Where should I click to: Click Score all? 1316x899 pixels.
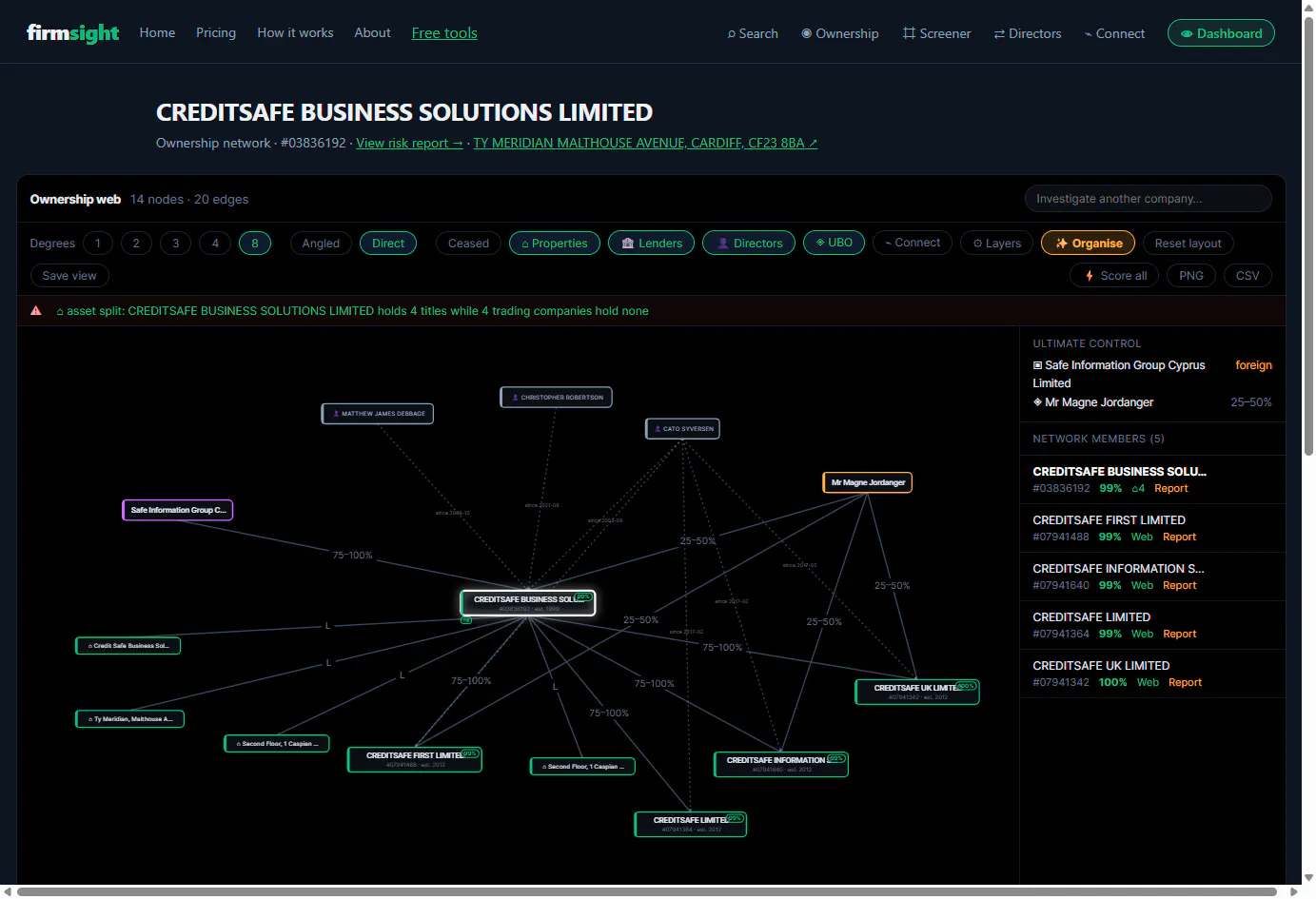coord(1114,276)
